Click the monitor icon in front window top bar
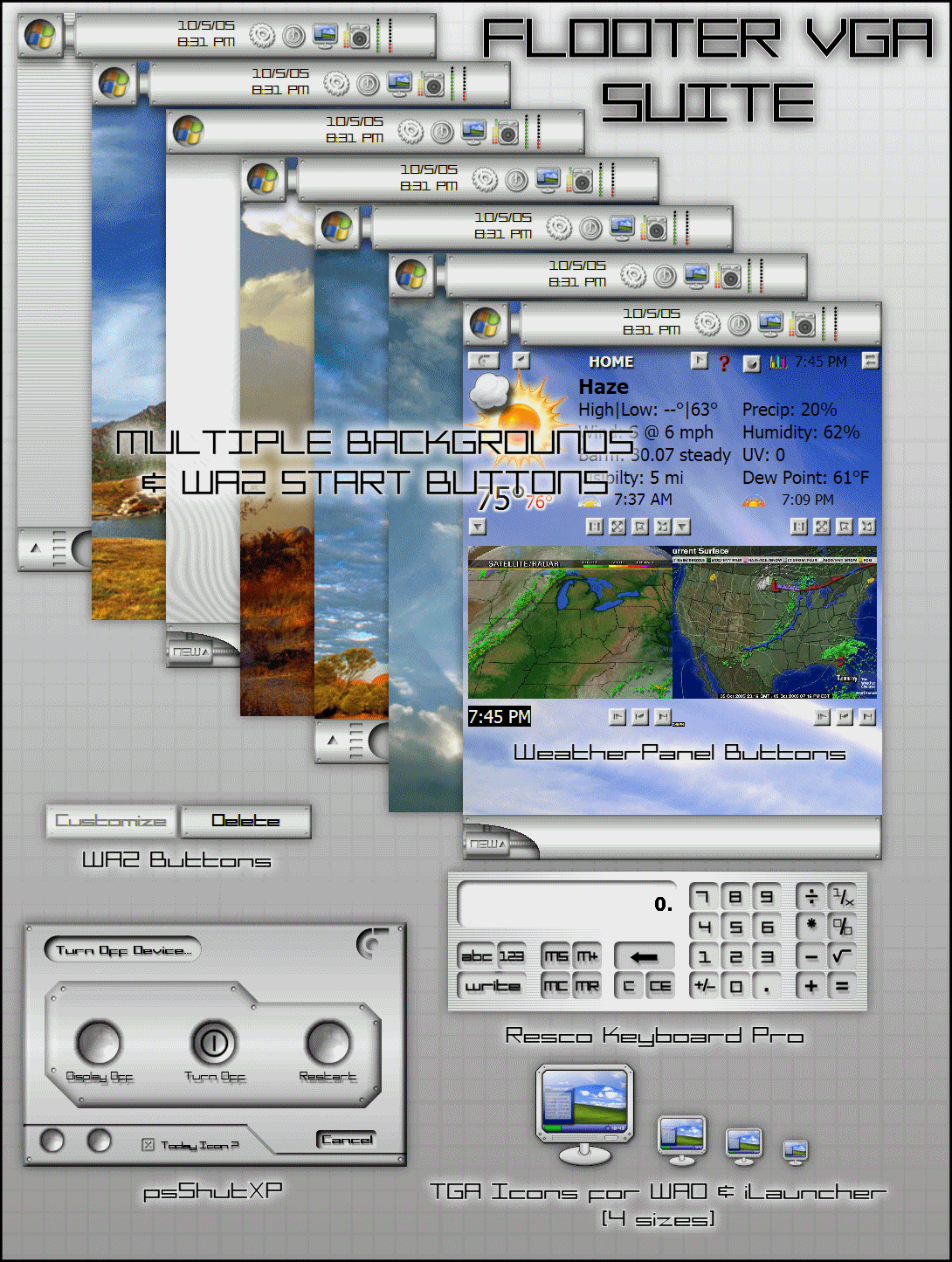Image resolution: width=952 pixels, height=1262 pixels. pos(769,324)
